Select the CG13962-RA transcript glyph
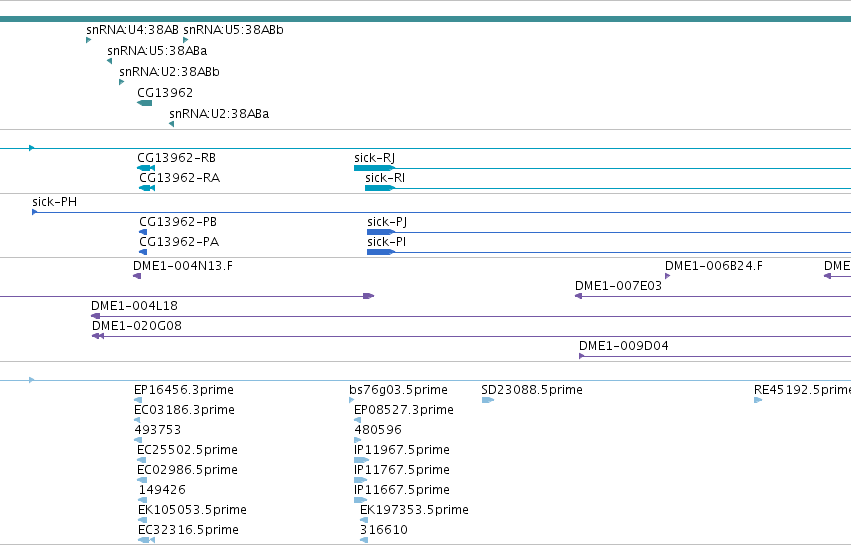This screenshot has height=545, width=851. pyautogui.click(x=147, y=188)
